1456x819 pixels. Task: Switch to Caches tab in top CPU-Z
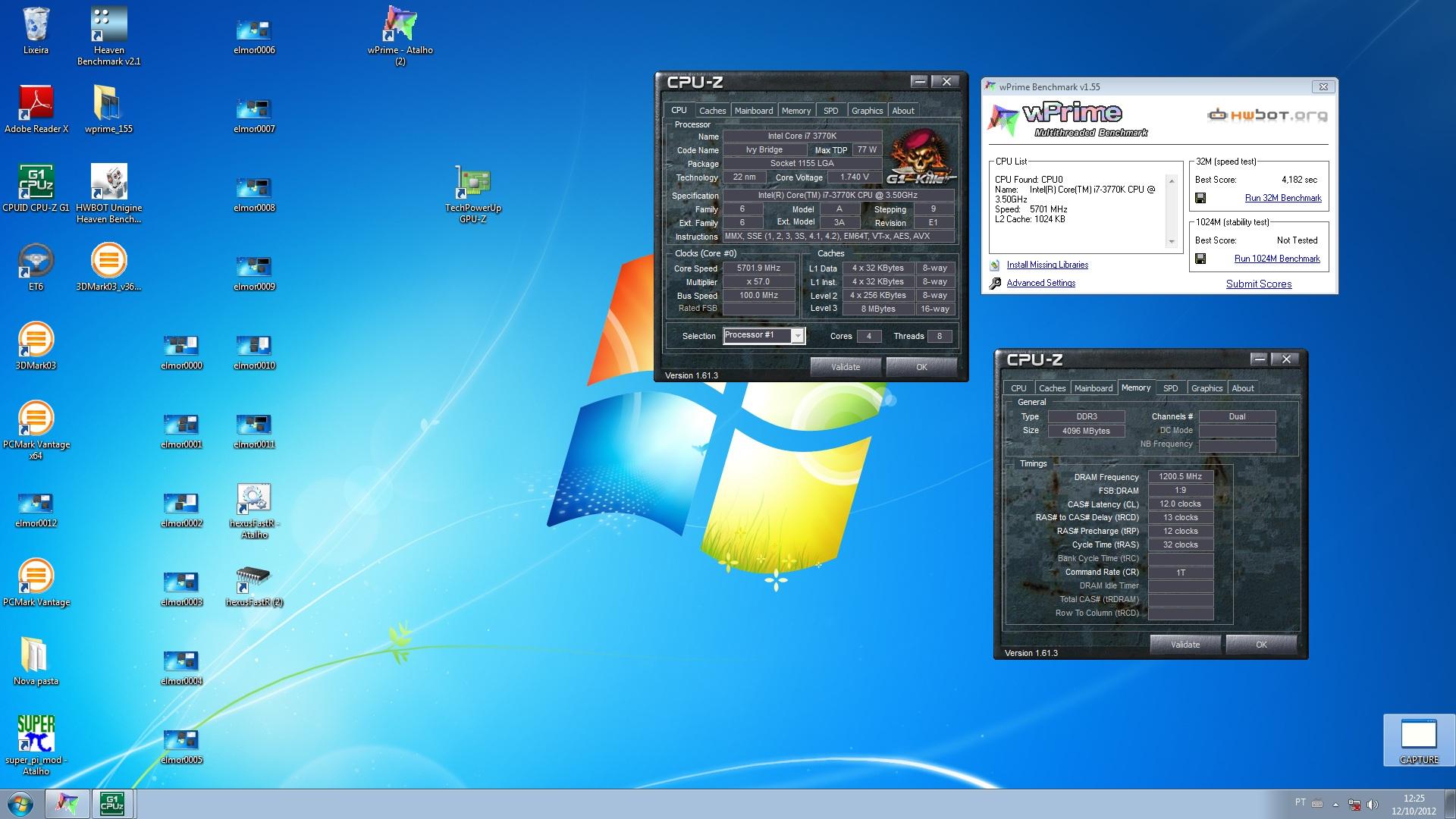coord(712,111)
